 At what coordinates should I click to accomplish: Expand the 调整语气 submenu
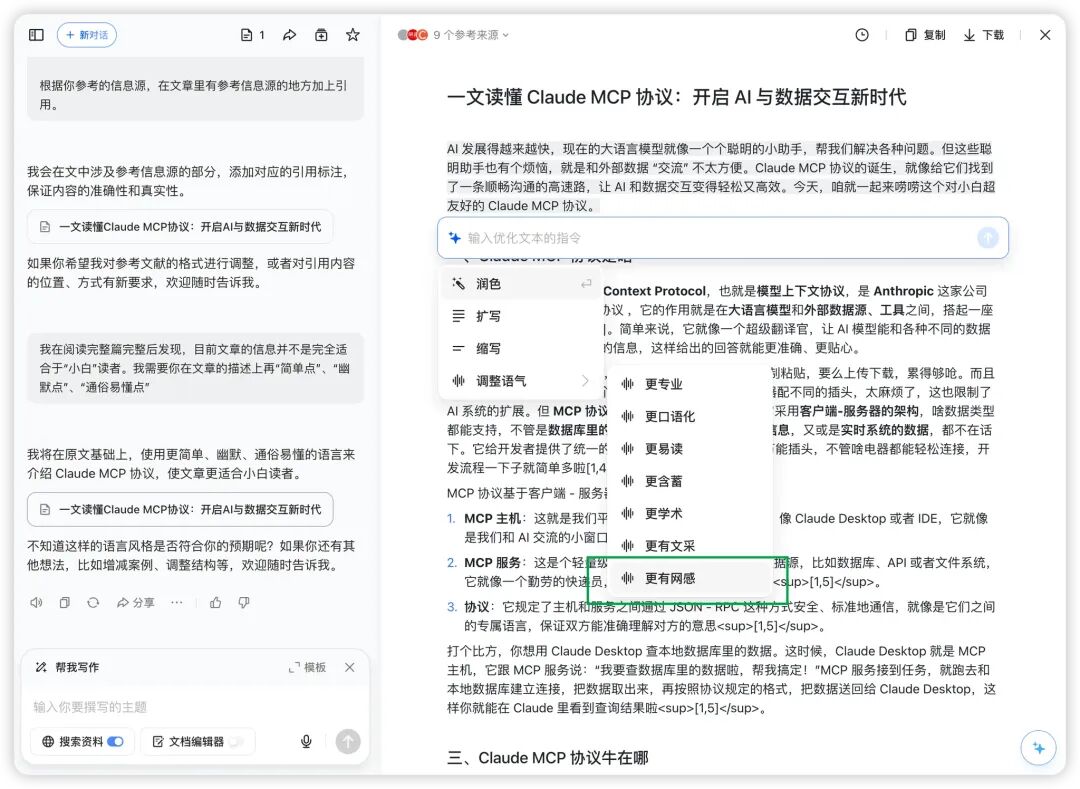tap(521, 381)
